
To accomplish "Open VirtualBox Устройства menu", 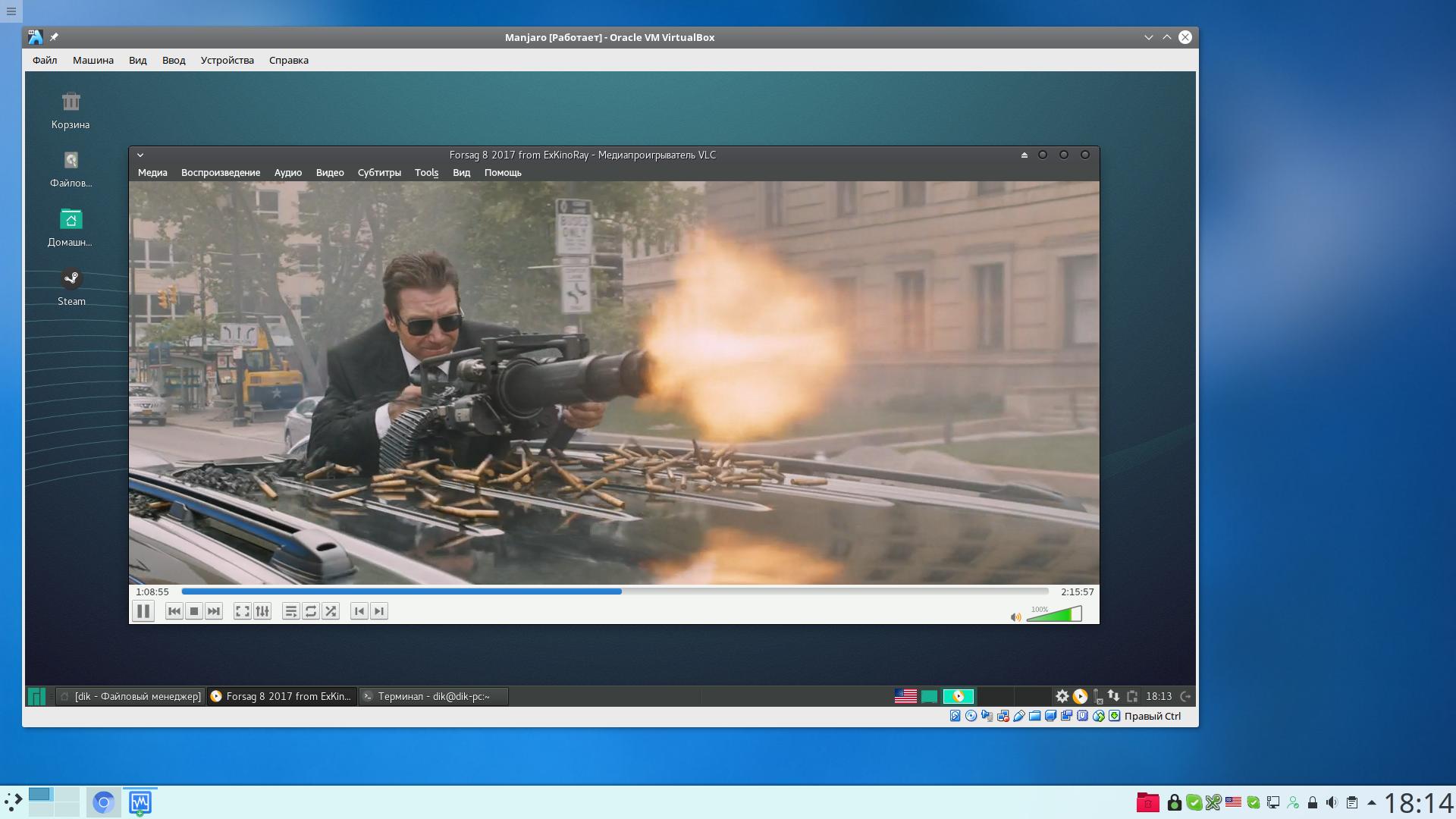I will [x=227, y=60].
